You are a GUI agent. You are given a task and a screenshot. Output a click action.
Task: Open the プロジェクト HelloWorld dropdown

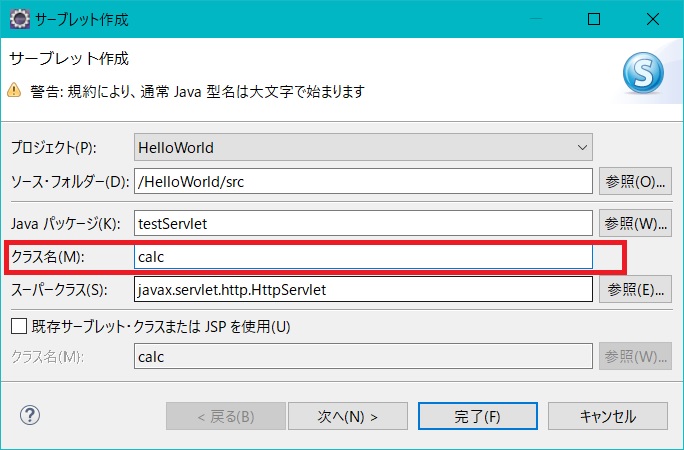point(363,147)
